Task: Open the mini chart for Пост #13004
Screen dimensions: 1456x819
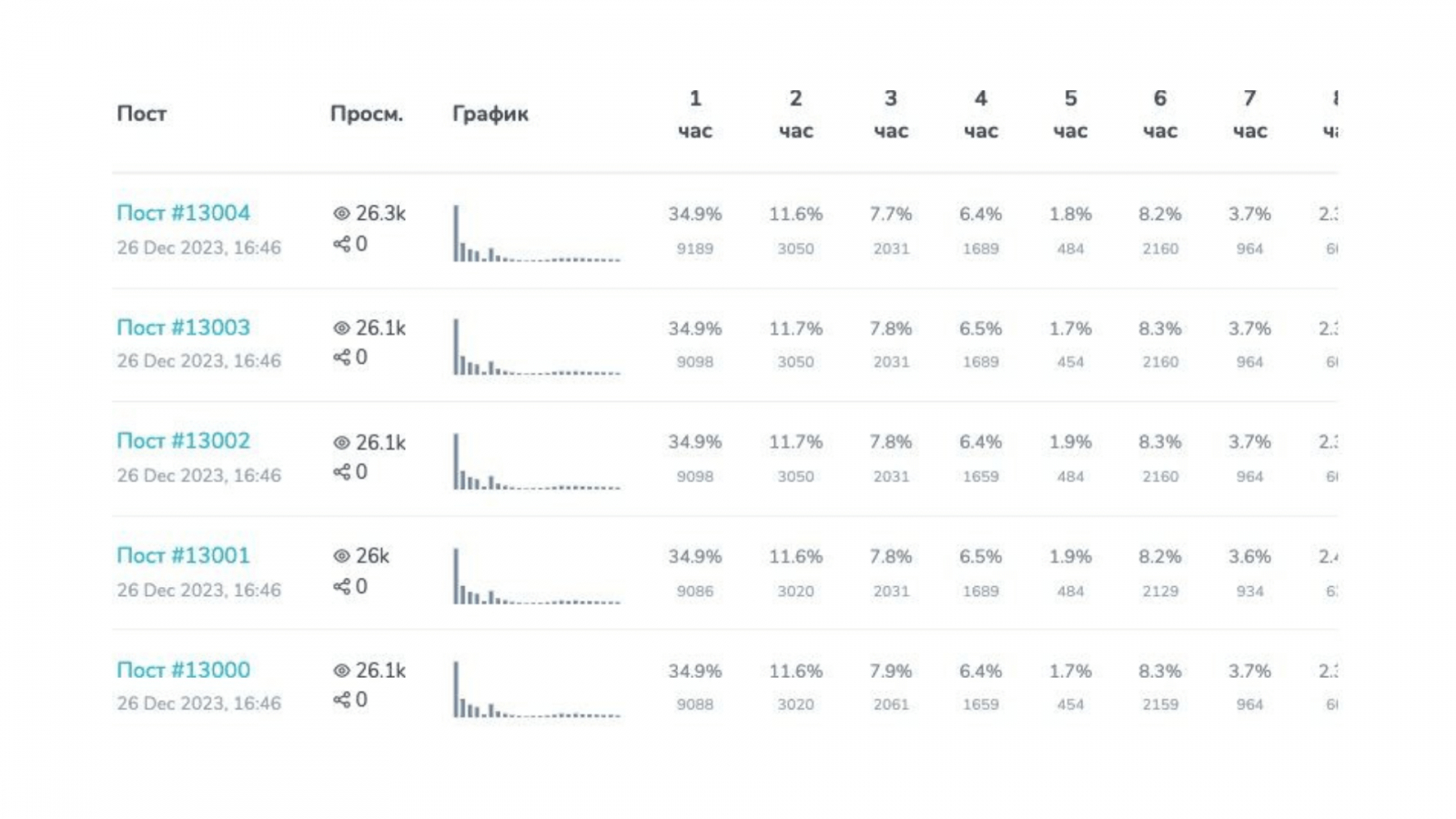Action: click(x=536, y=234)
